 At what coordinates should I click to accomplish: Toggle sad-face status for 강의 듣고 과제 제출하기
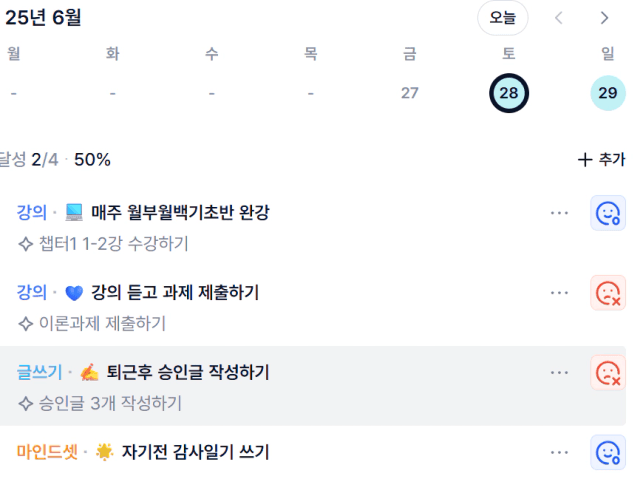tap(607, 293)
